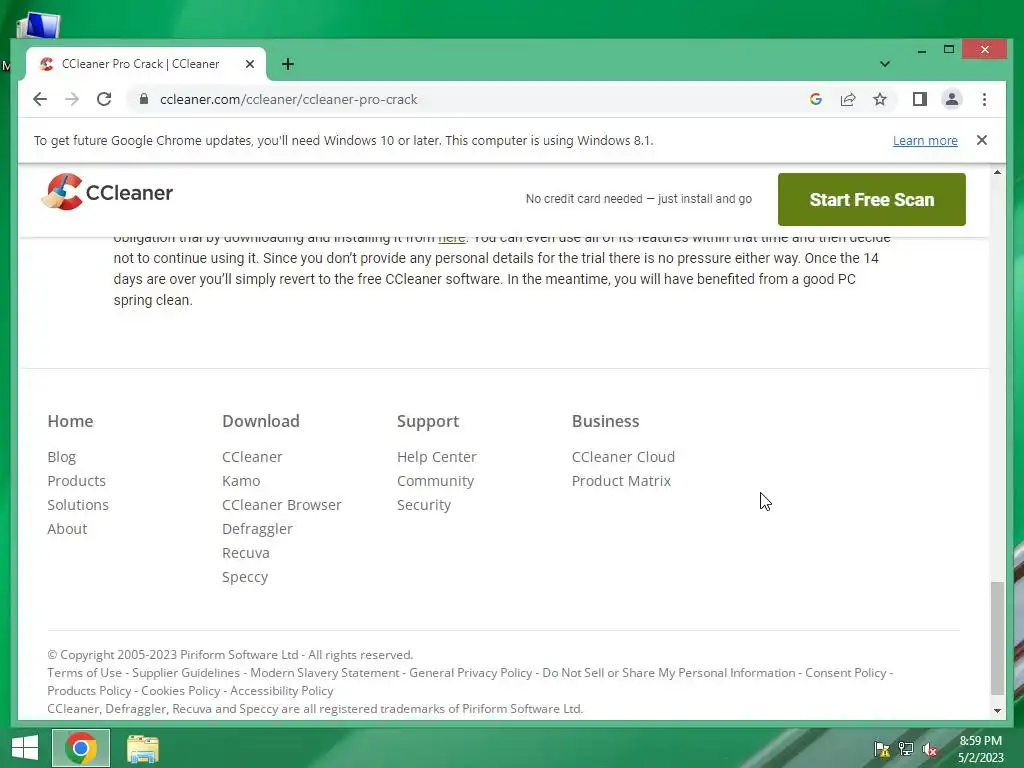The height and width of the screenshot is (768, 1024).
Task: Click the Start Free Scan button
Action: (x=871, y=199)
